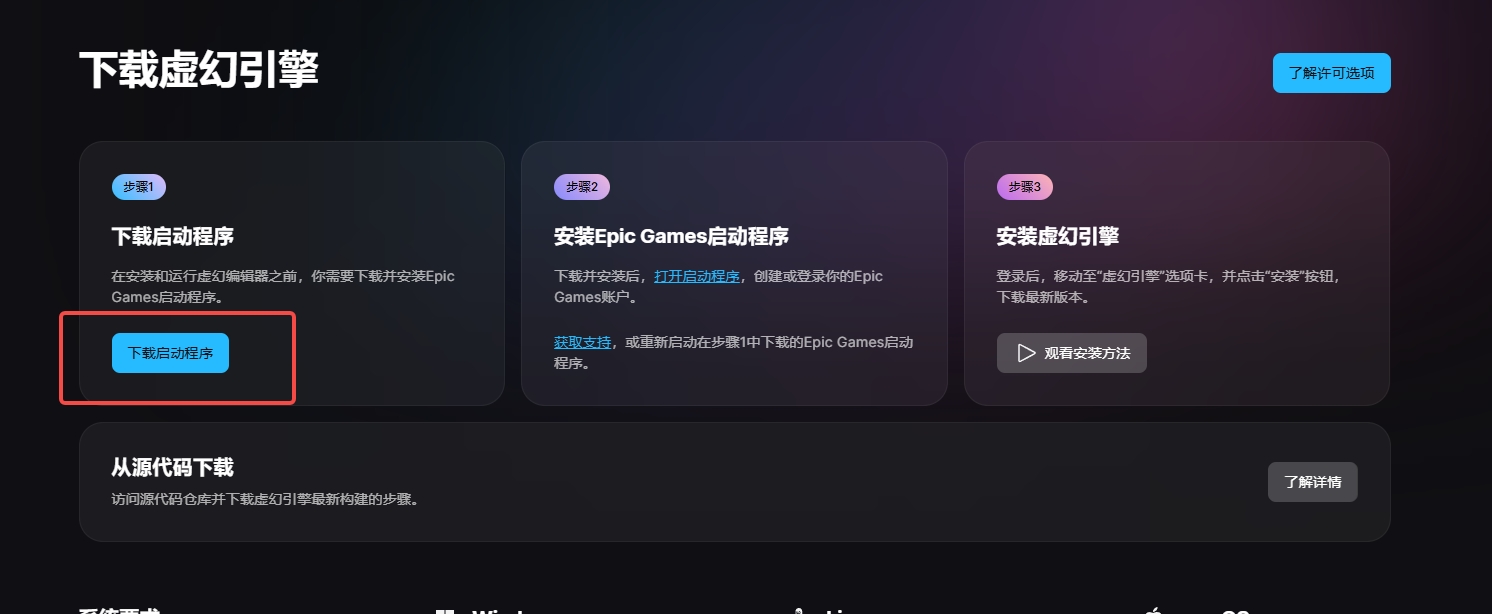Select the 步骤3 badge
The image size is (1492, 614).
[1025, 187]
